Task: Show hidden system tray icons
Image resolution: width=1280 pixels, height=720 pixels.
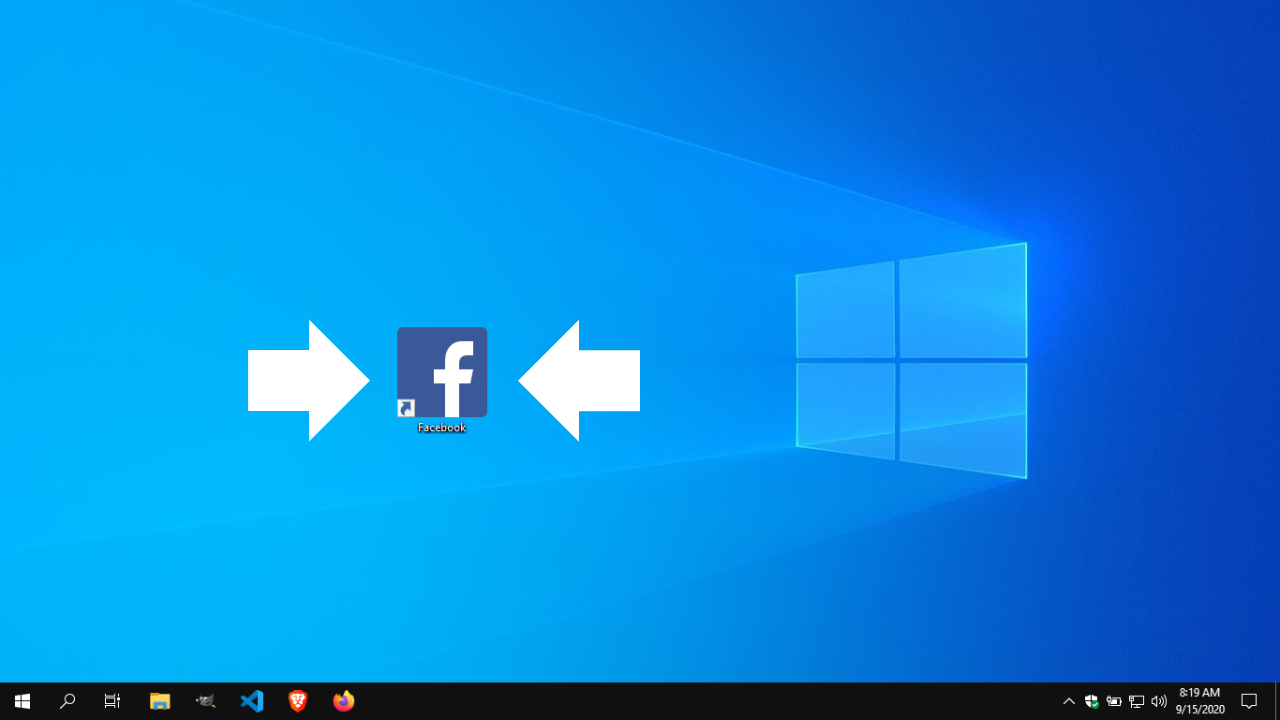Action: click(x=1069, y=701)
